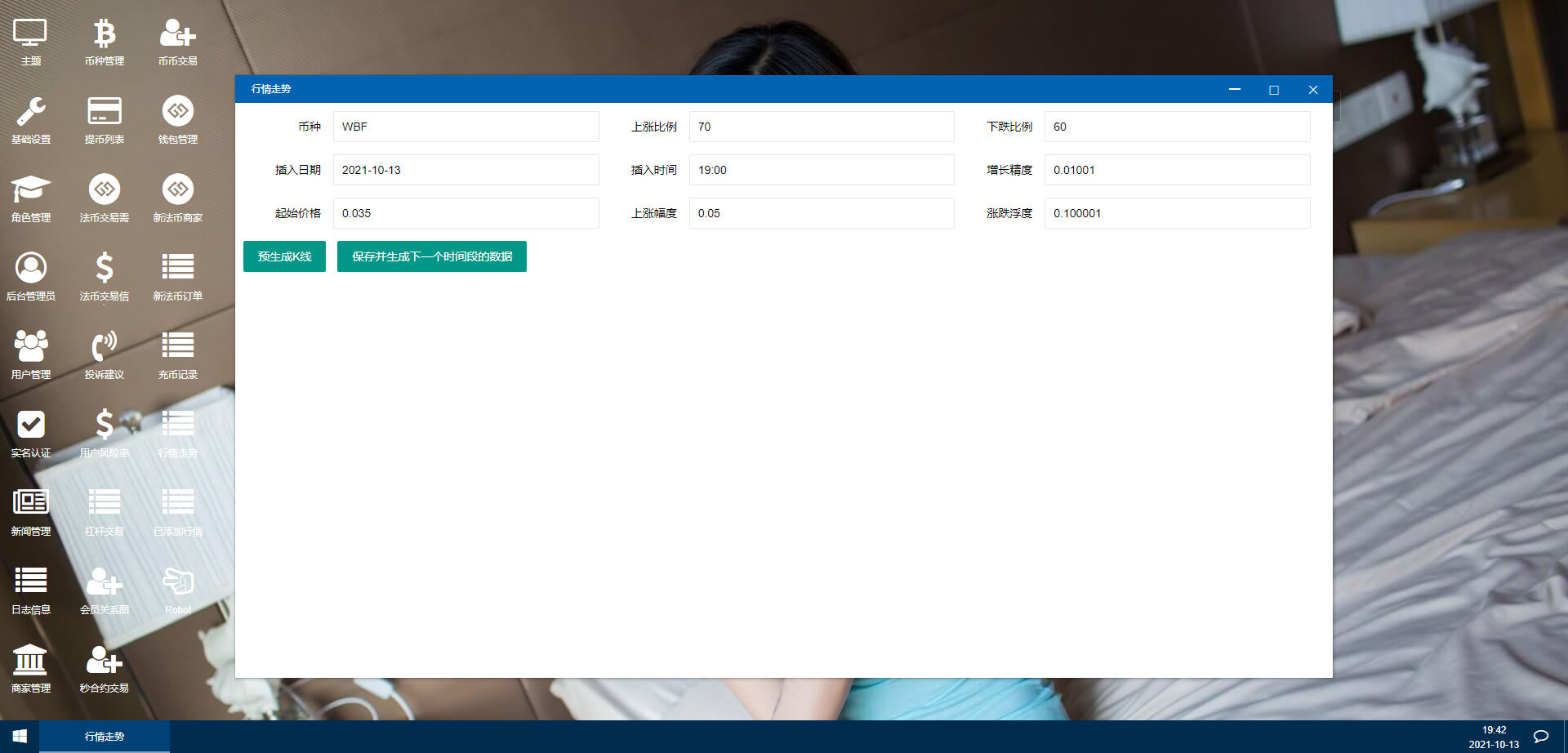Open 钱包管理 desktop icon
The height and width of the screenshot is (753, 1568).
click(178, 121)
